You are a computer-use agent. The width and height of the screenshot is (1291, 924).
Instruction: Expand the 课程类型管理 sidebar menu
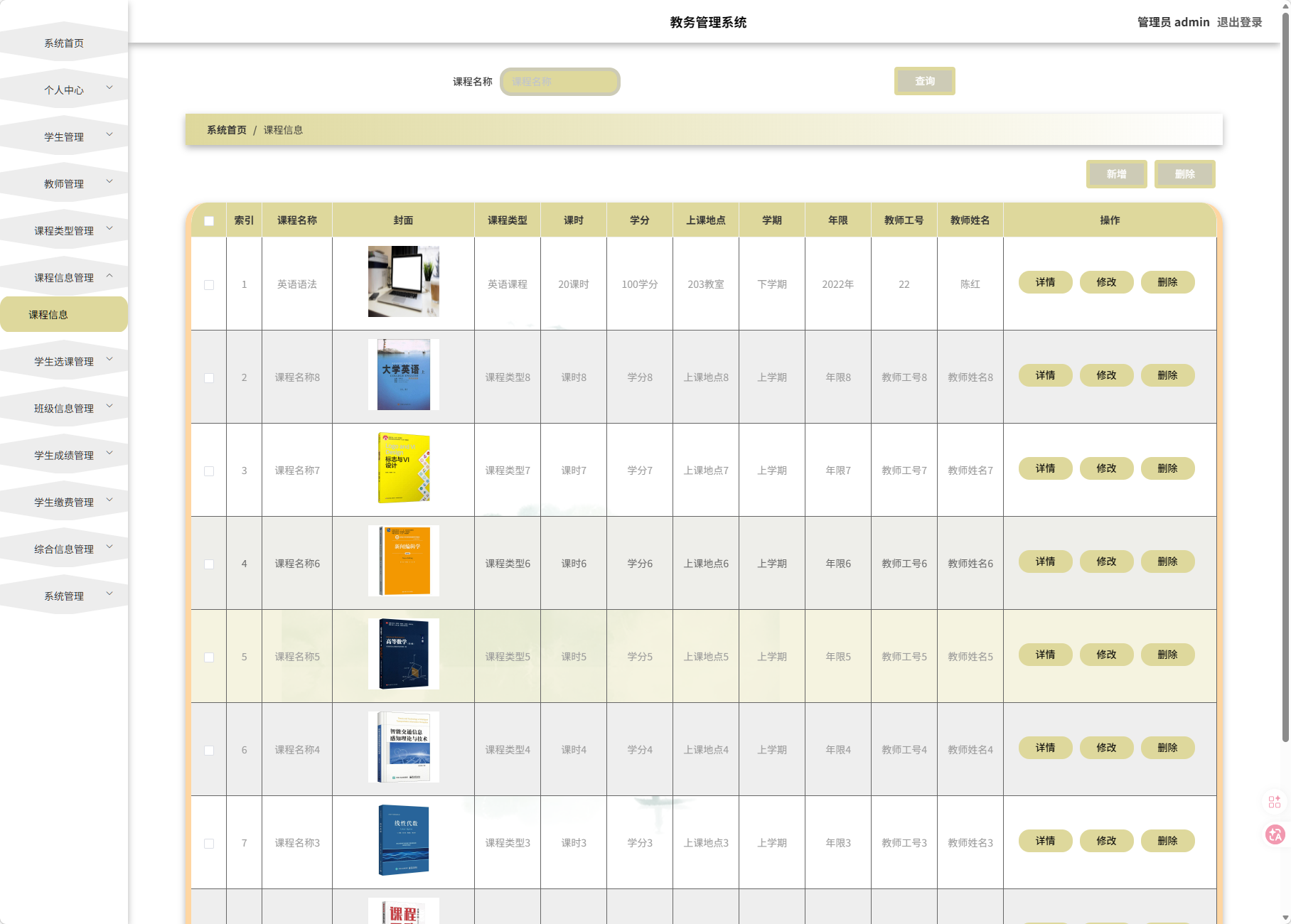pyautogui.click(x=64, y=230)
